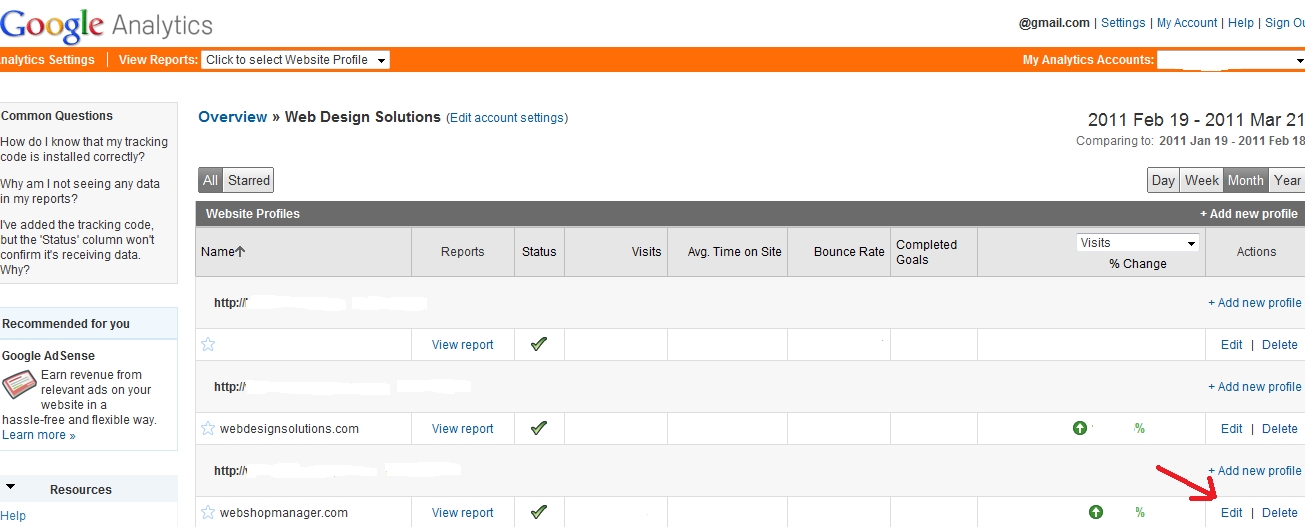This screenshot has width=1305, height=527.
Task: Star the webdesignsolutions.com profile
Action: click(208, 429)
